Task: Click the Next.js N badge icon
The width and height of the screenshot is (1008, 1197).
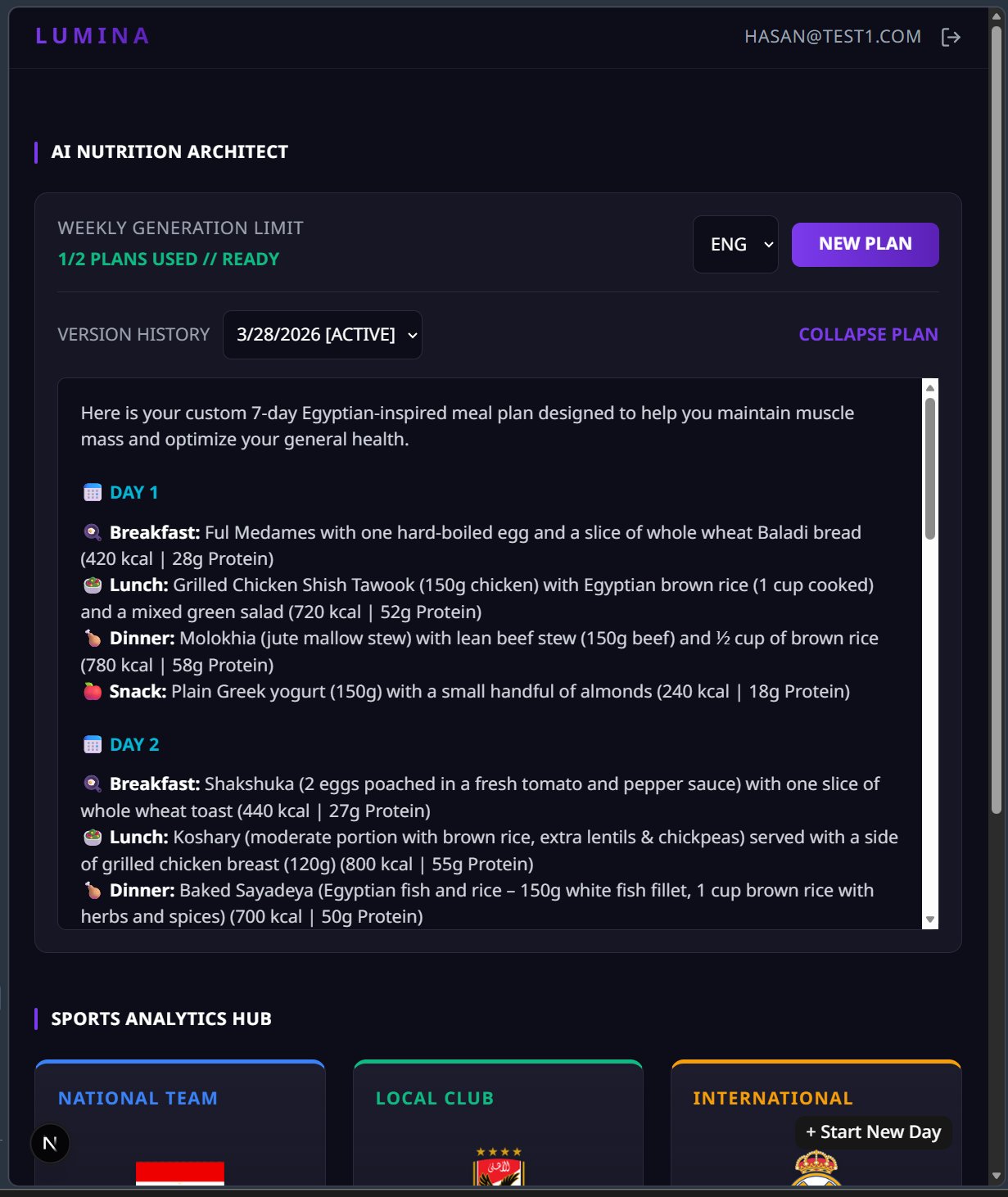Action: (50, 1144)
